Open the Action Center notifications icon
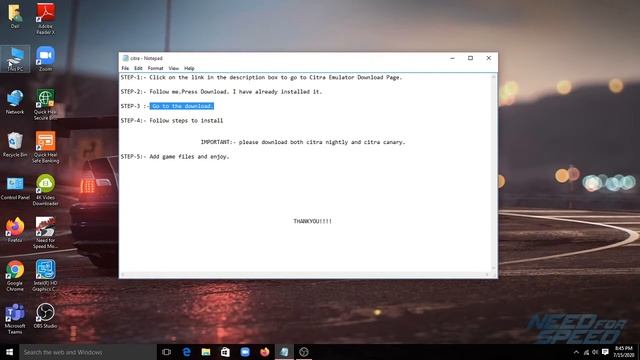The height and width of the screenshot is (360, 640). click(x=605, y=352)
